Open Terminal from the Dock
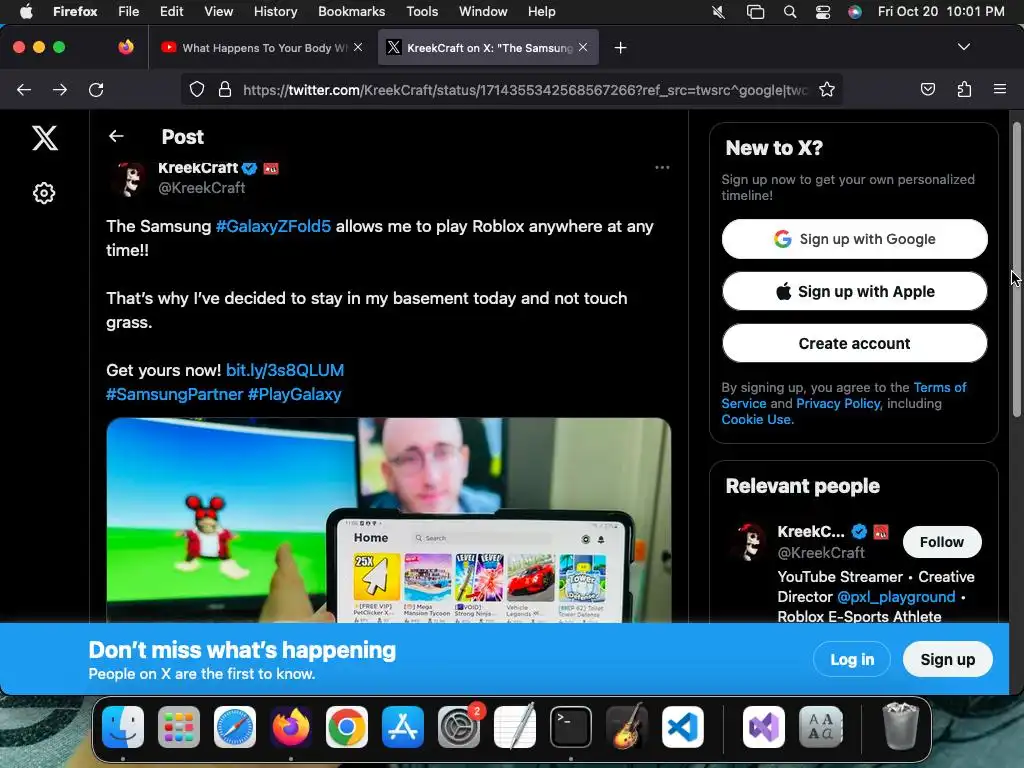Screen dimensions: 1024x768 point(571,727)
